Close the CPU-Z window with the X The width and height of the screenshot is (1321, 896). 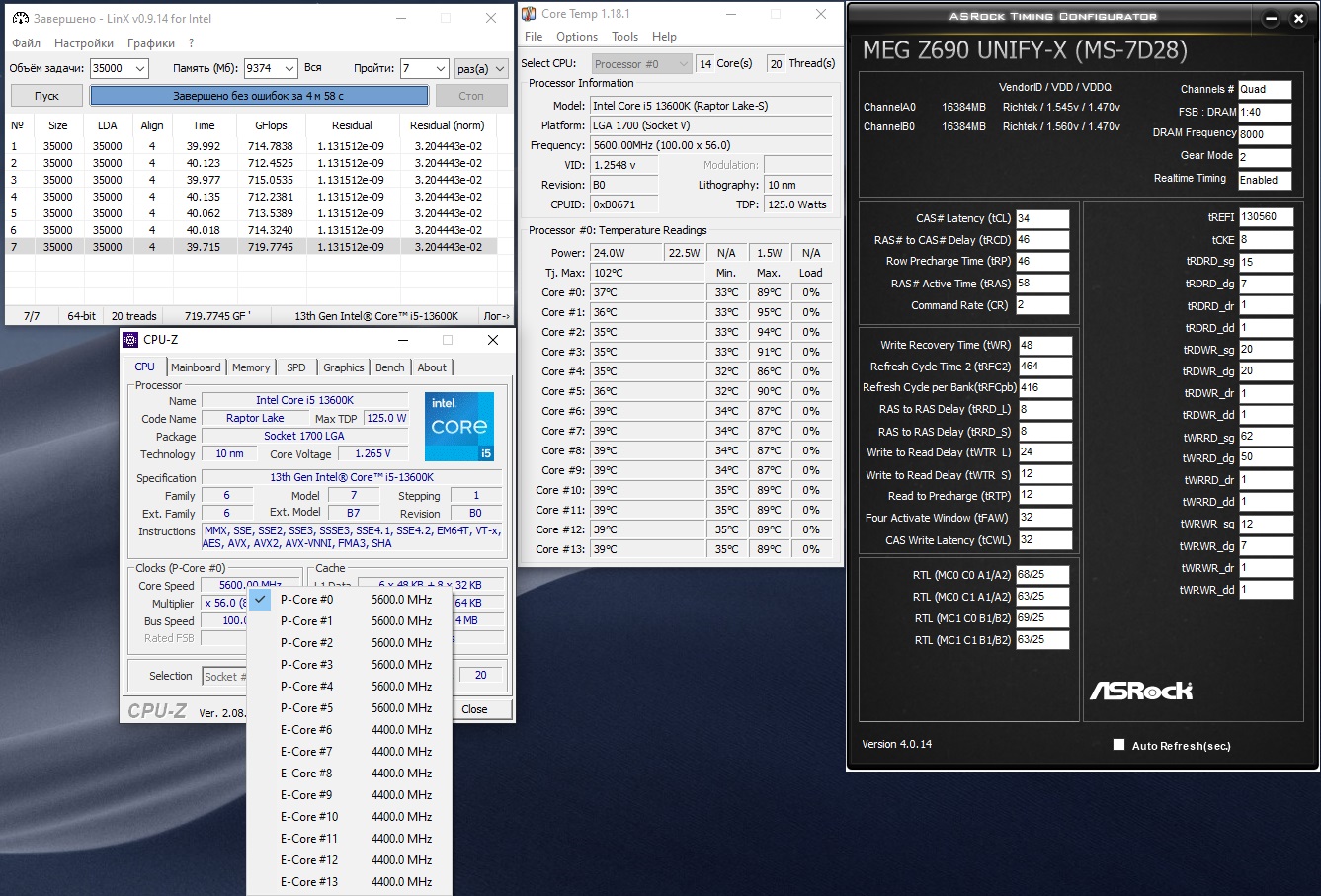coord(492,340)
